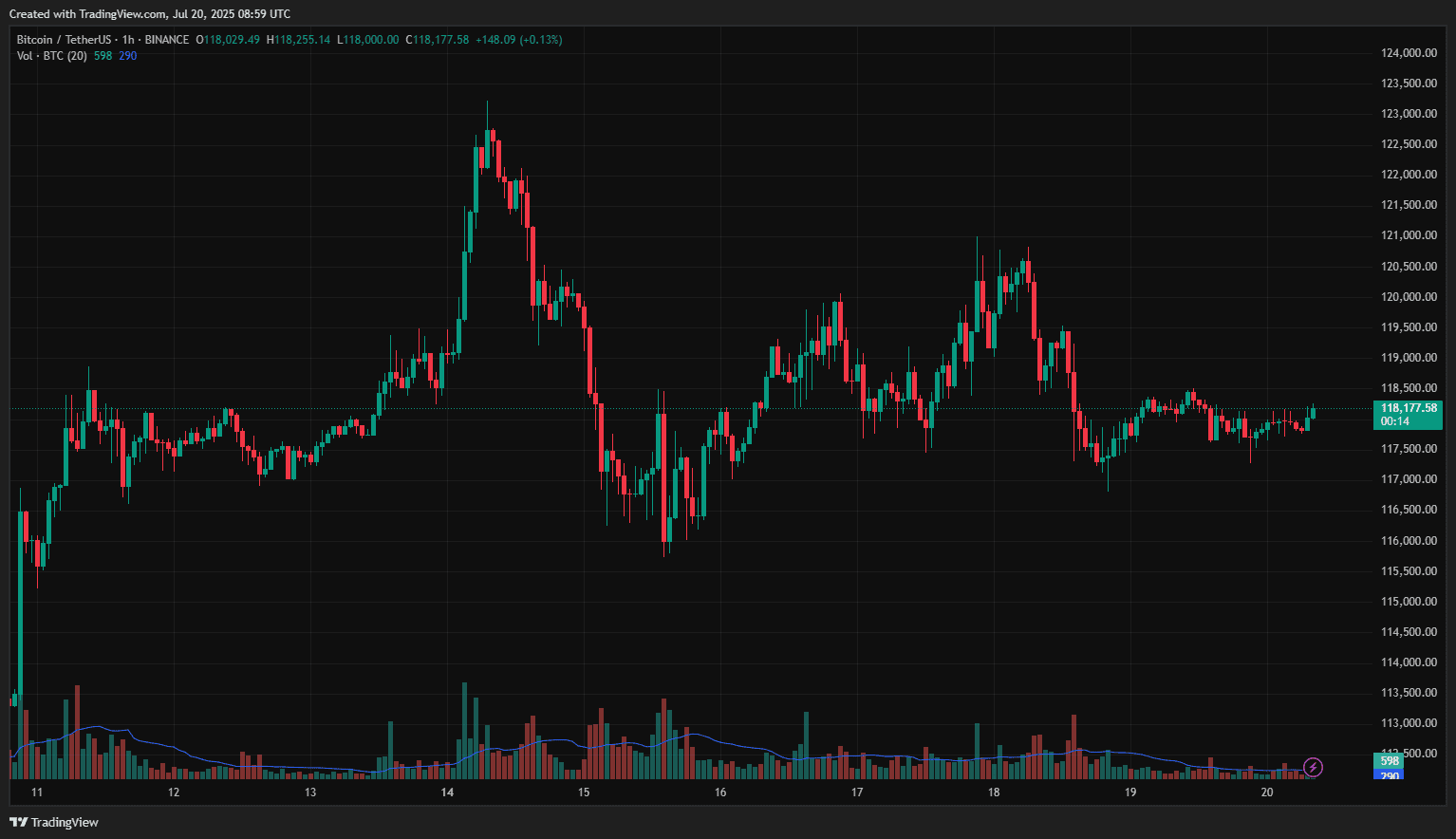Click the blue 290 label on price axis
Image resolution: width=1456 pixels, height=839 pixels.
[1390, 775]
